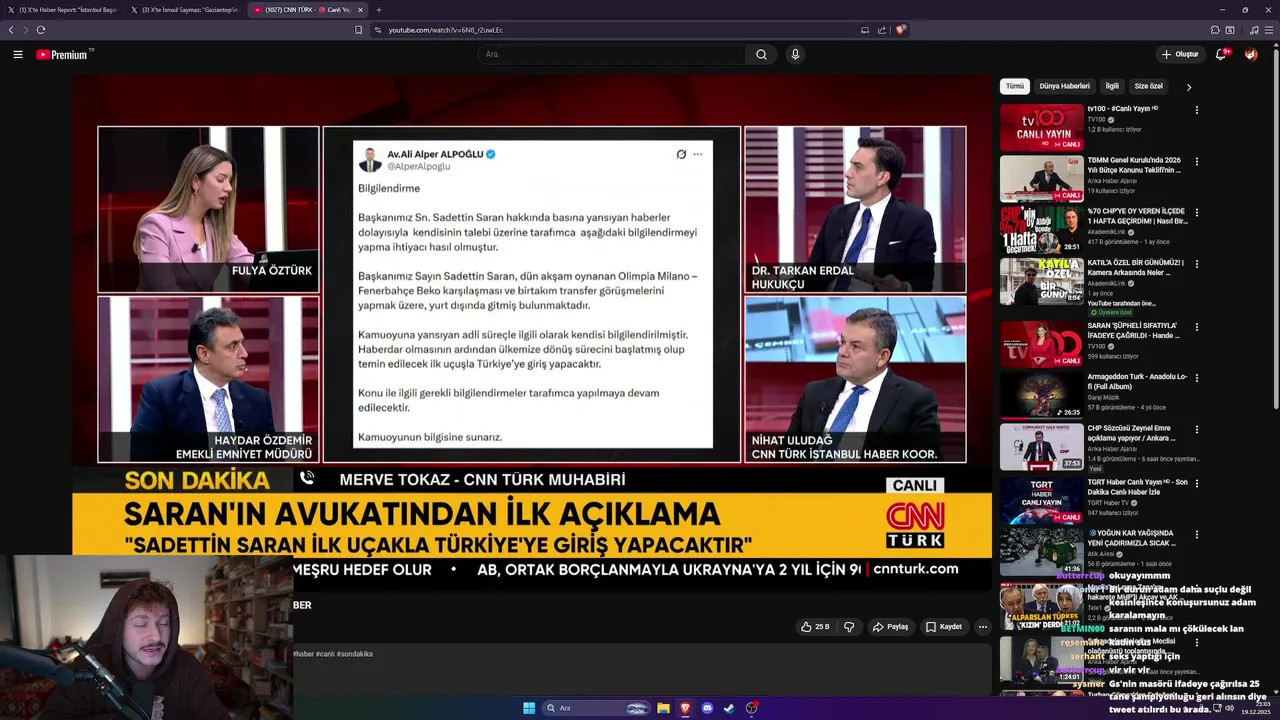Click the Windows taskbar Ara search box
Viewport: 1280px width, 720px height.
(x=596, y=708)
